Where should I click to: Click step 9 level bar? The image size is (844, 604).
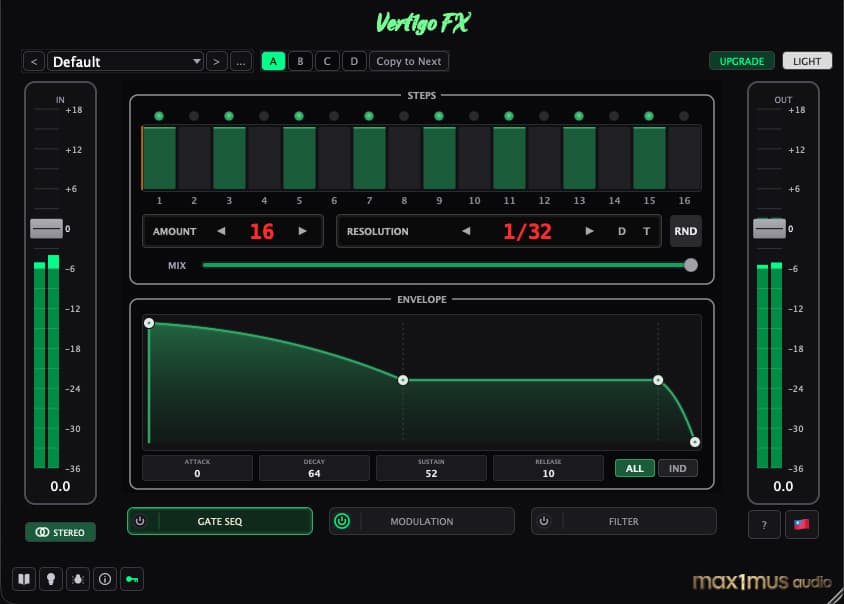439,158
